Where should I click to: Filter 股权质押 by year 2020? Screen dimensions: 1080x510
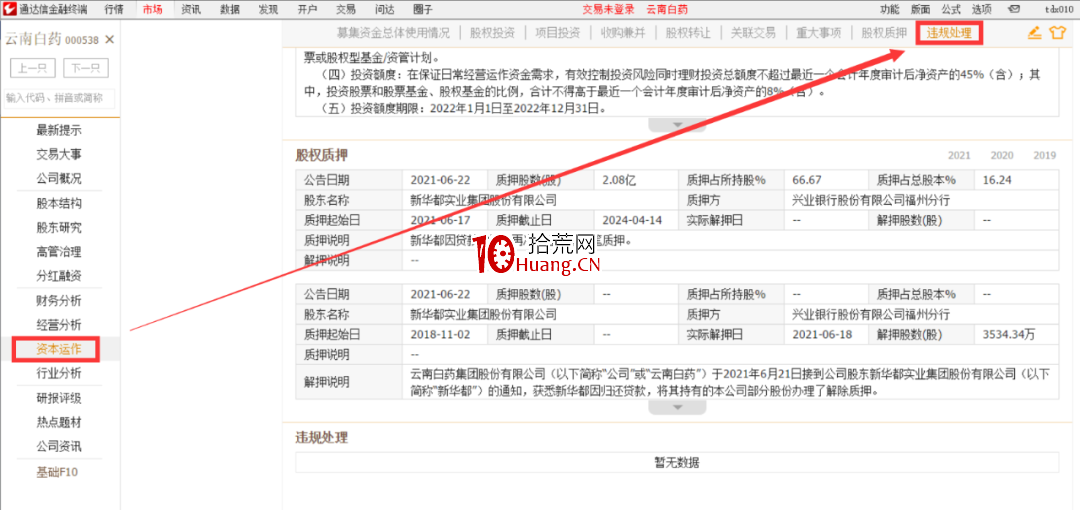click(x=1002, y=155)
